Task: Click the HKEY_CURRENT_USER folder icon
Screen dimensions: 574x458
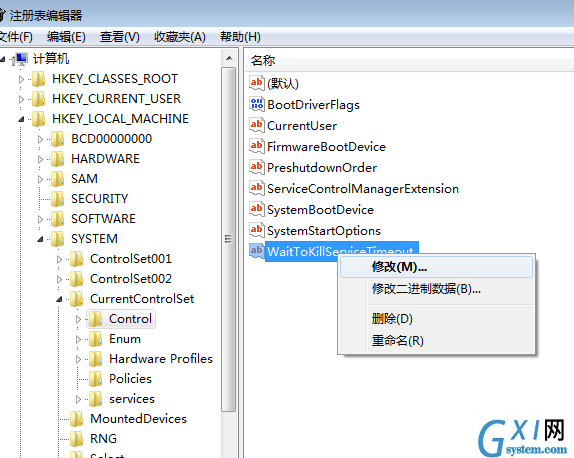Action: [38, 99]
